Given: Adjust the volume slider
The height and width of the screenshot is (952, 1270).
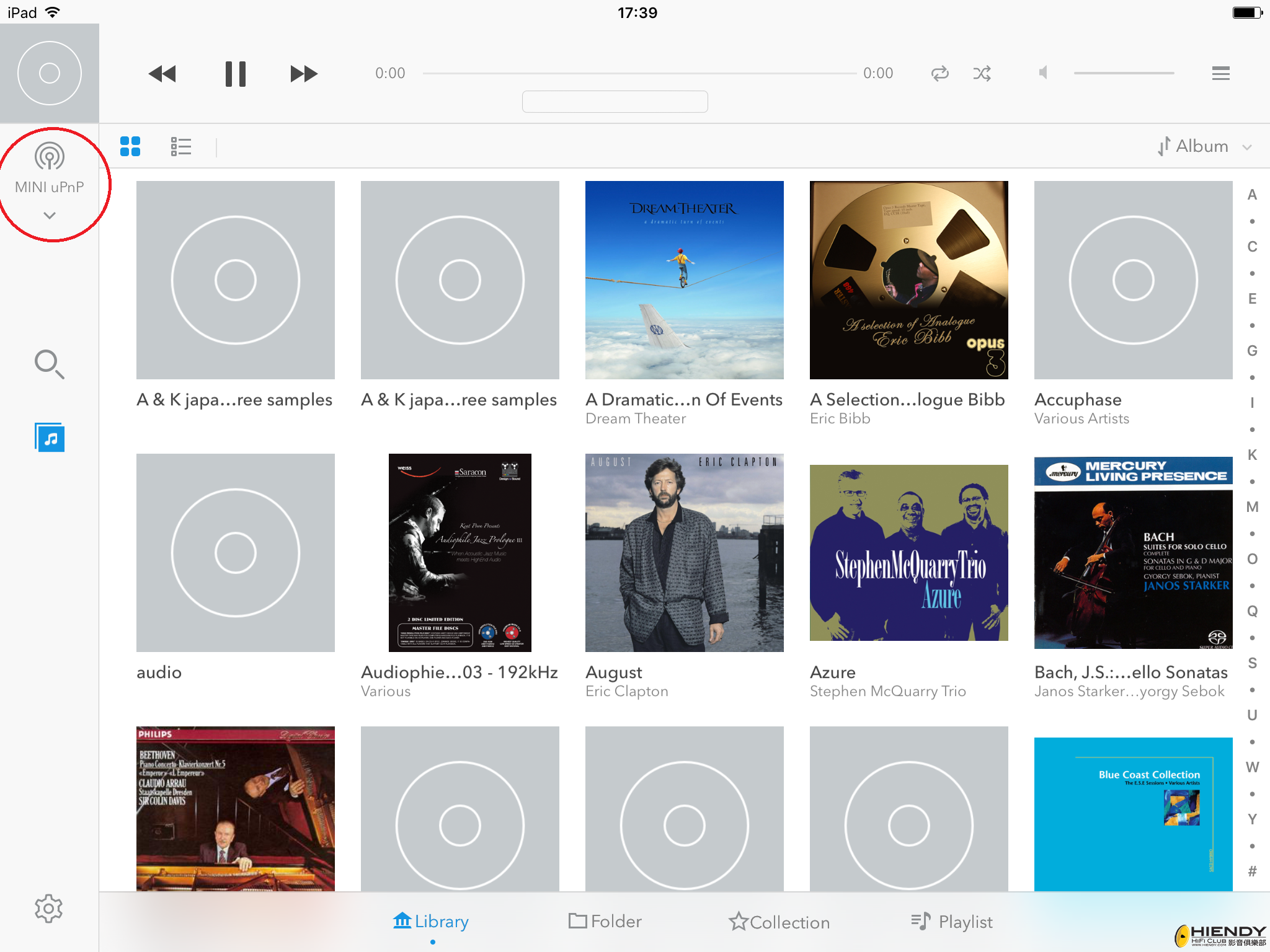Looking at the screenshot, I should [x=1124, y=73].
